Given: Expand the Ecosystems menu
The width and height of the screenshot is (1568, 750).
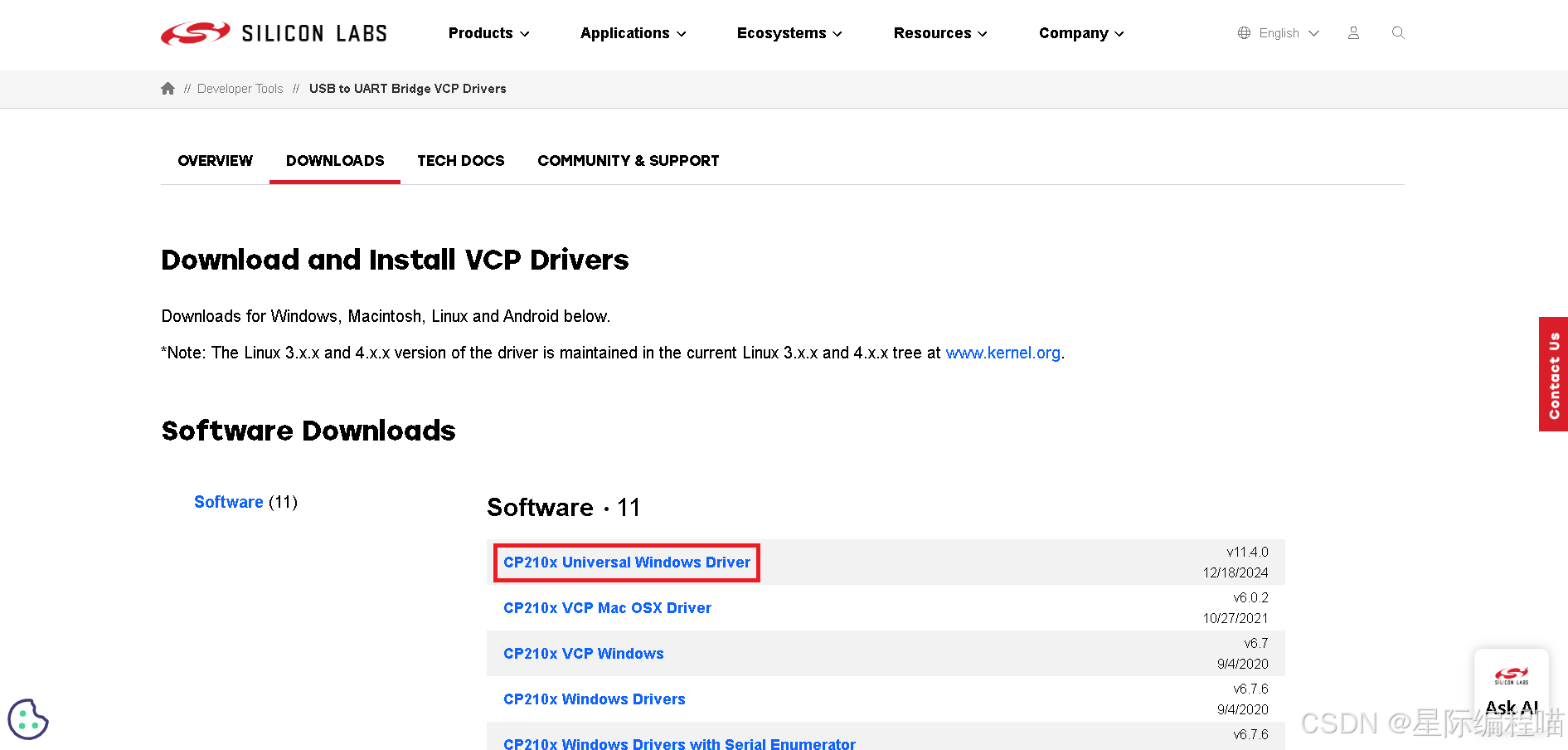Looking at the screenshot, I should tap(789, 33).
